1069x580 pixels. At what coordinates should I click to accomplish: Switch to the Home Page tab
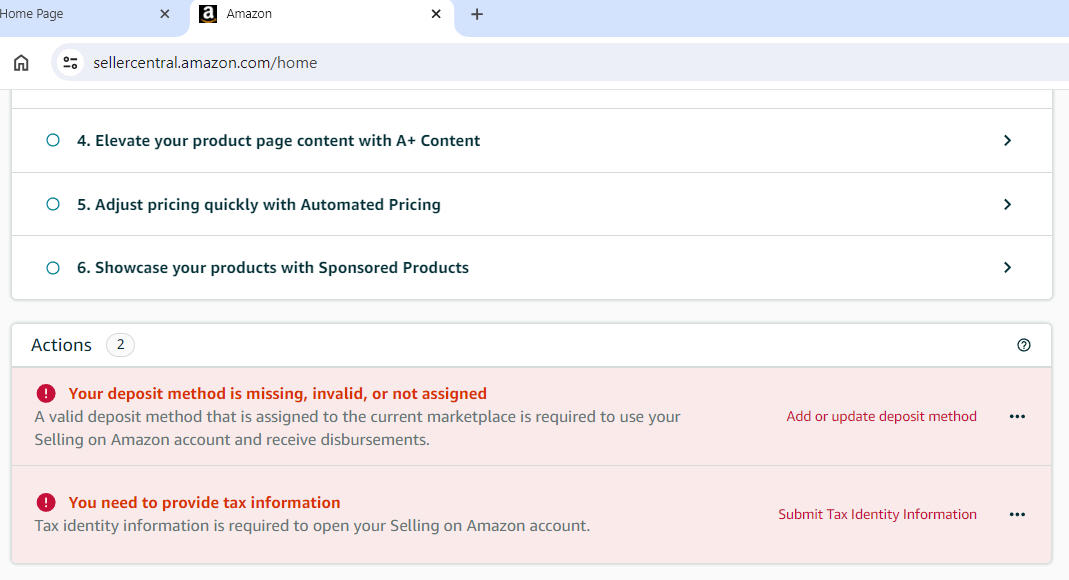tap(60, 14)
